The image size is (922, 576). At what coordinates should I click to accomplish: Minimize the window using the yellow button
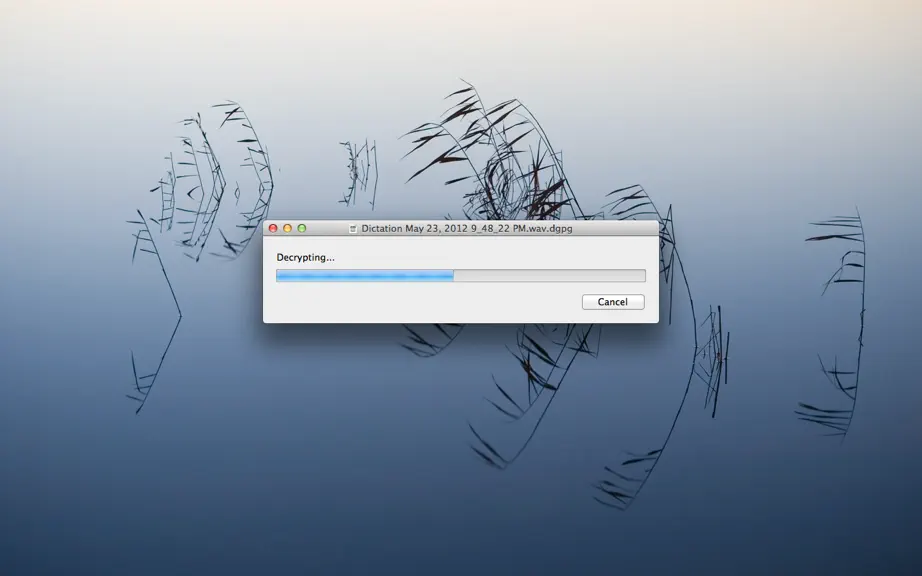[x=288, y=228]
